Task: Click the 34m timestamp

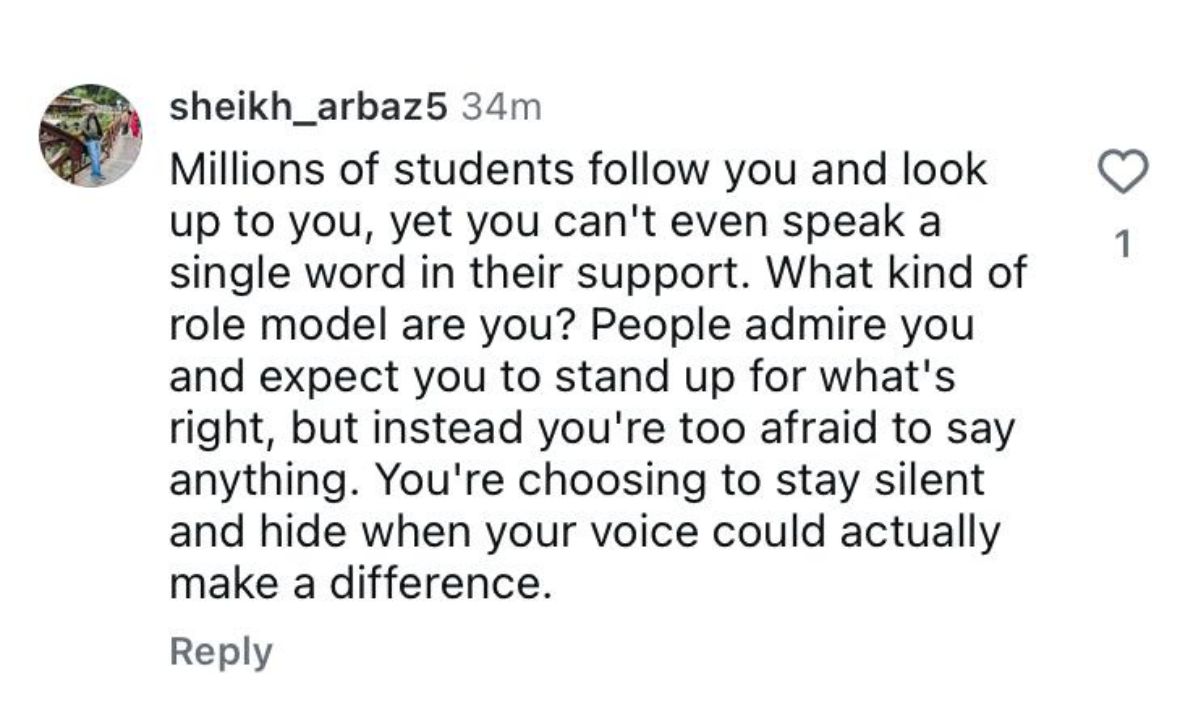Action: (x=496, y=108)
